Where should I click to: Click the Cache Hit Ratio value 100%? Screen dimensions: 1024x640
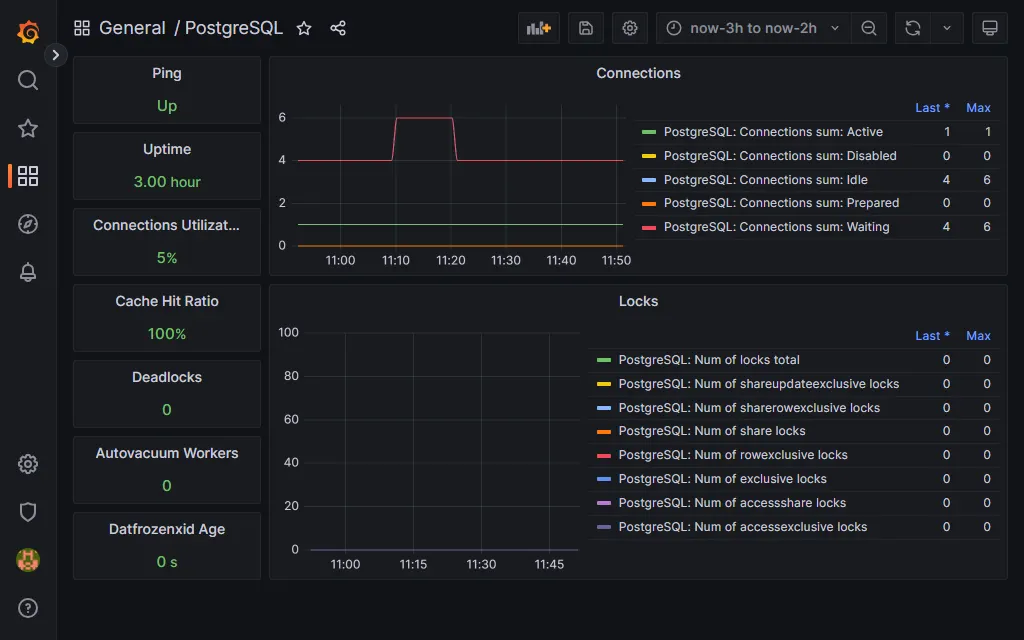[167, 334]
